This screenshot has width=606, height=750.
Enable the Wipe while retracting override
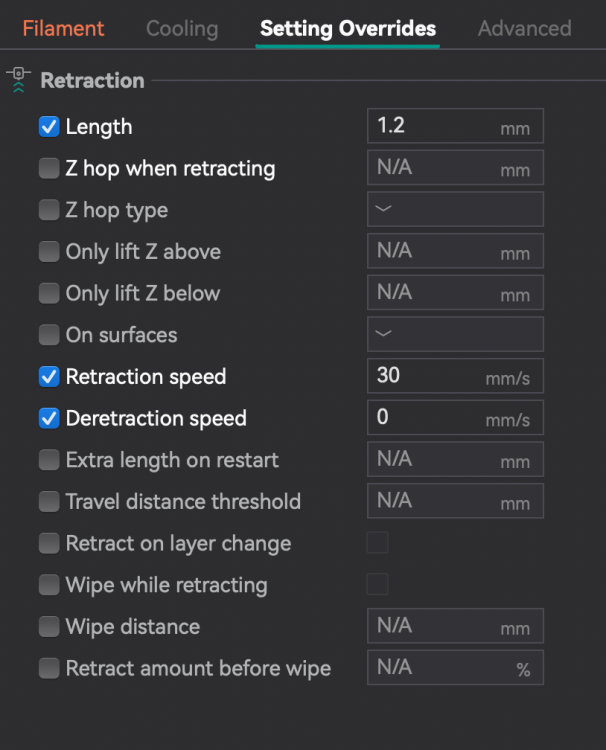pos(49,585)
